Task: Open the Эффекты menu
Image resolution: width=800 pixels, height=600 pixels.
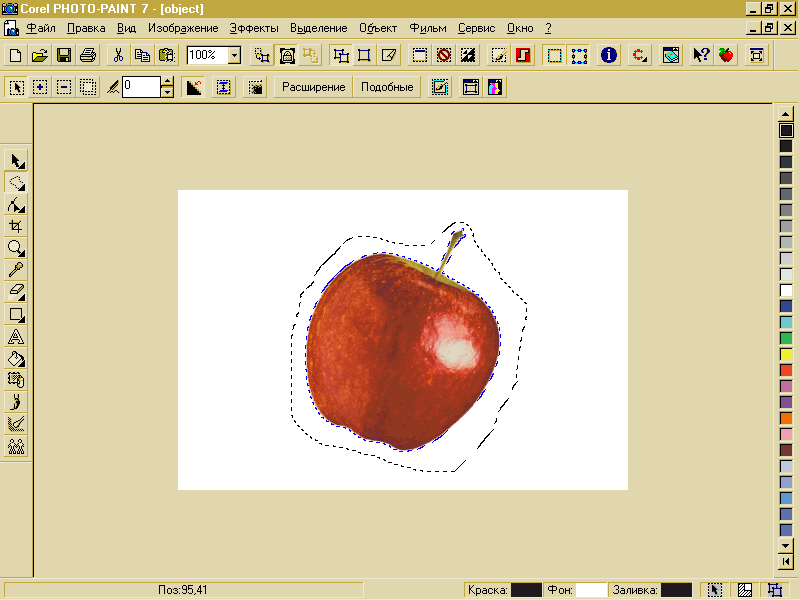Action: [254, 29]
